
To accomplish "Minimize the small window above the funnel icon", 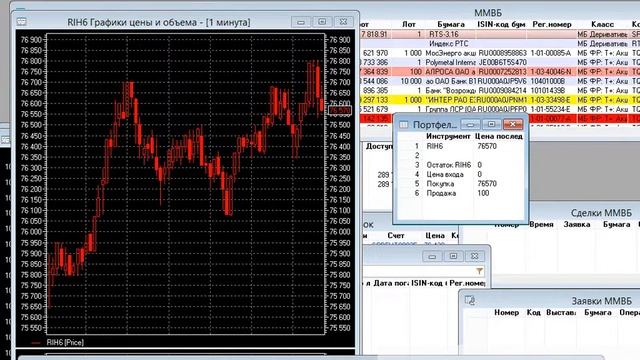I will coord(432,256).
